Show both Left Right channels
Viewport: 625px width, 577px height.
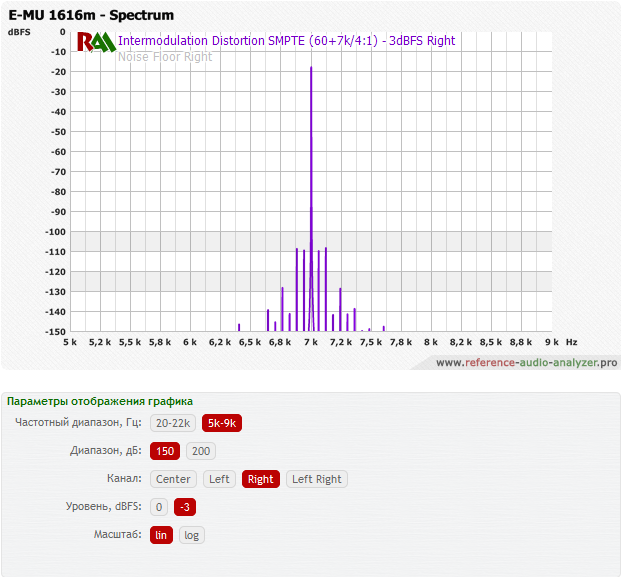click(x=315, y=479)
